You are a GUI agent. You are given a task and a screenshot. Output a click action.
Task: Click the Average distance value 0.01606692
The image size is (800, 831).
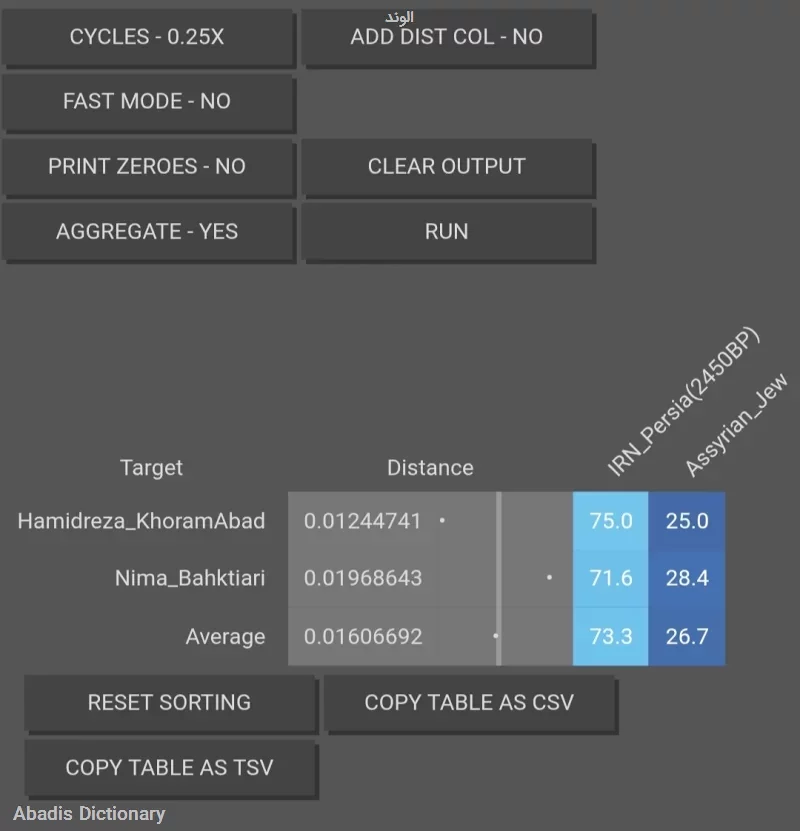pos(363,636)
